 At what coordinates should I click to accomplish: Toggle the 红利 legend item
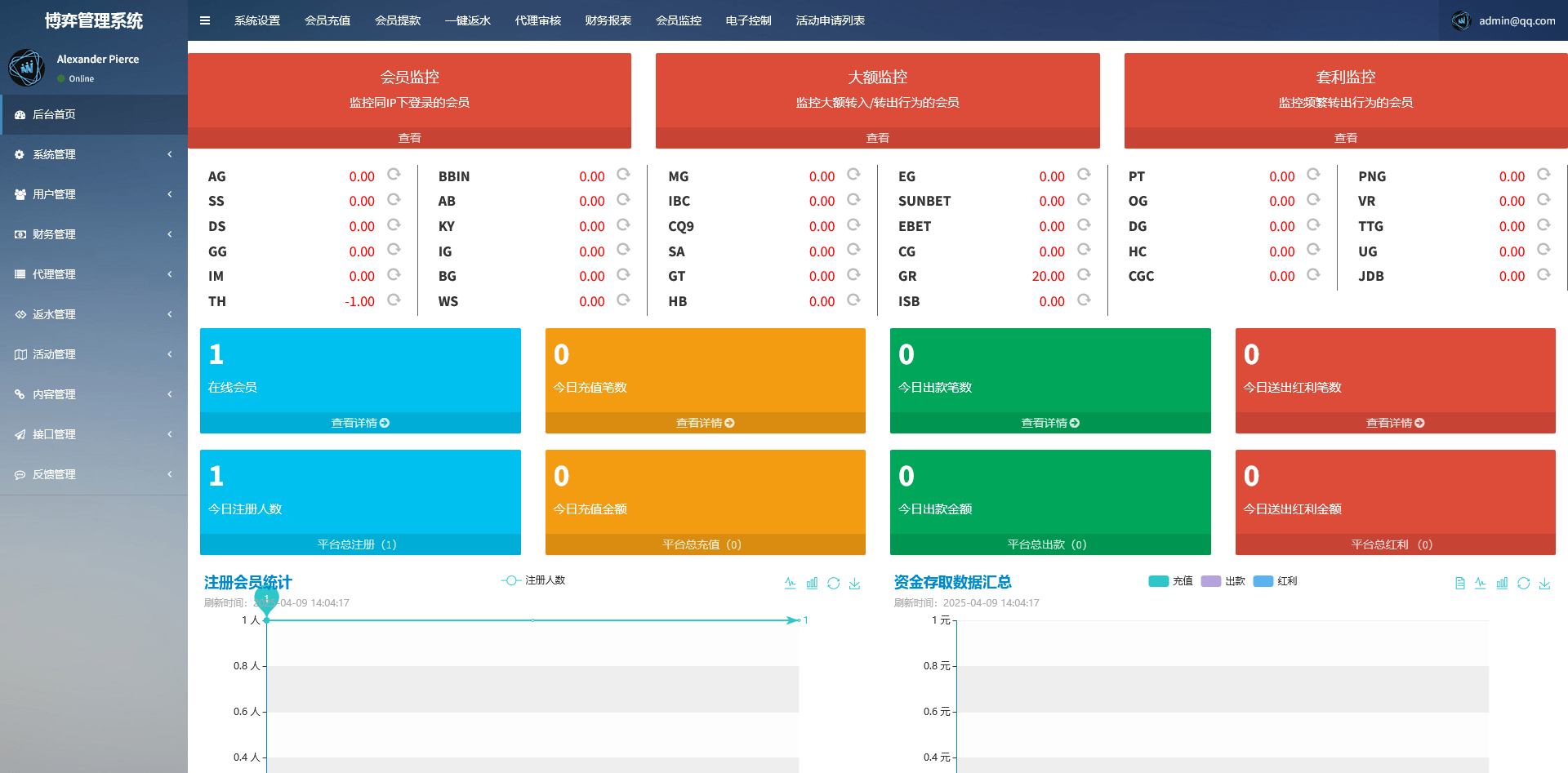coord(1274,580)
